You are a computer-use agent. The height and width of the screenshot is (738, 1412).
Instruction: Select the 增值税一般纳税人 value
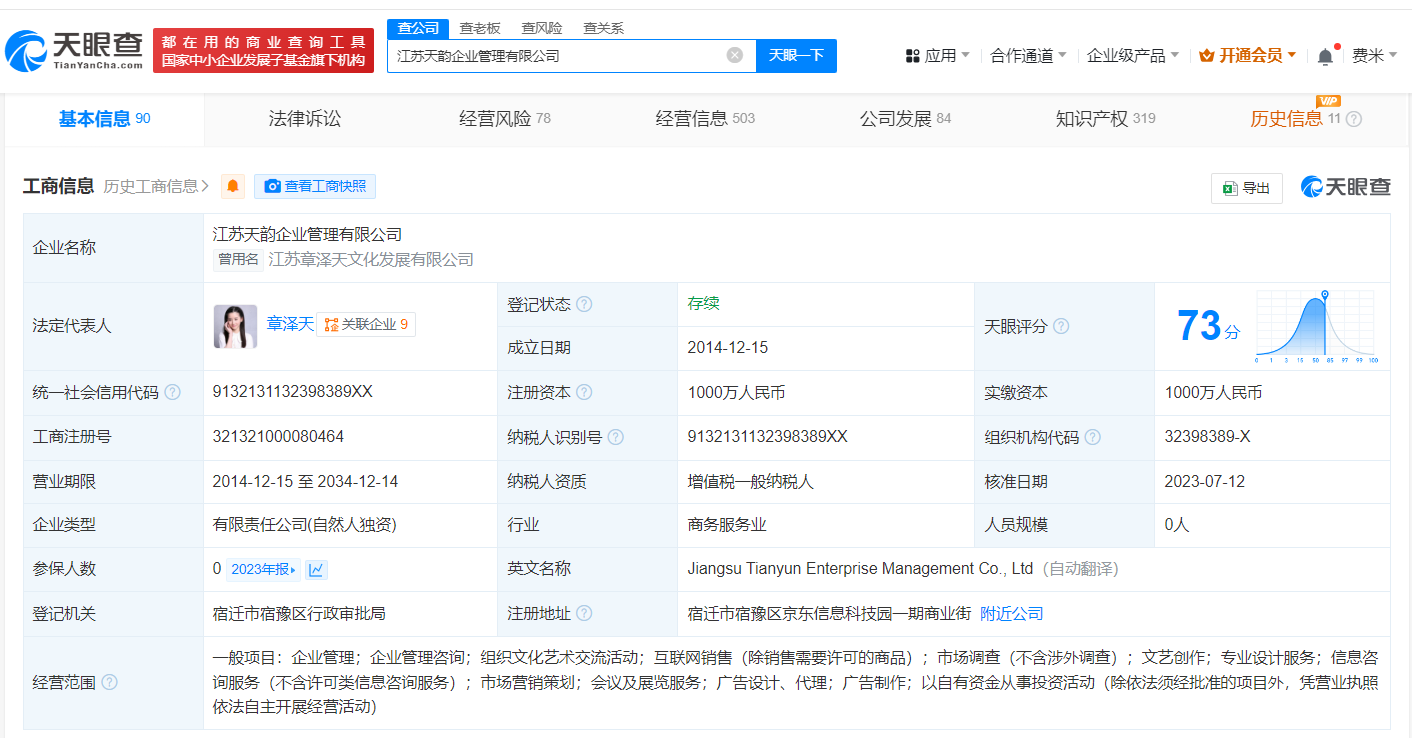click(x=751, y=481)
